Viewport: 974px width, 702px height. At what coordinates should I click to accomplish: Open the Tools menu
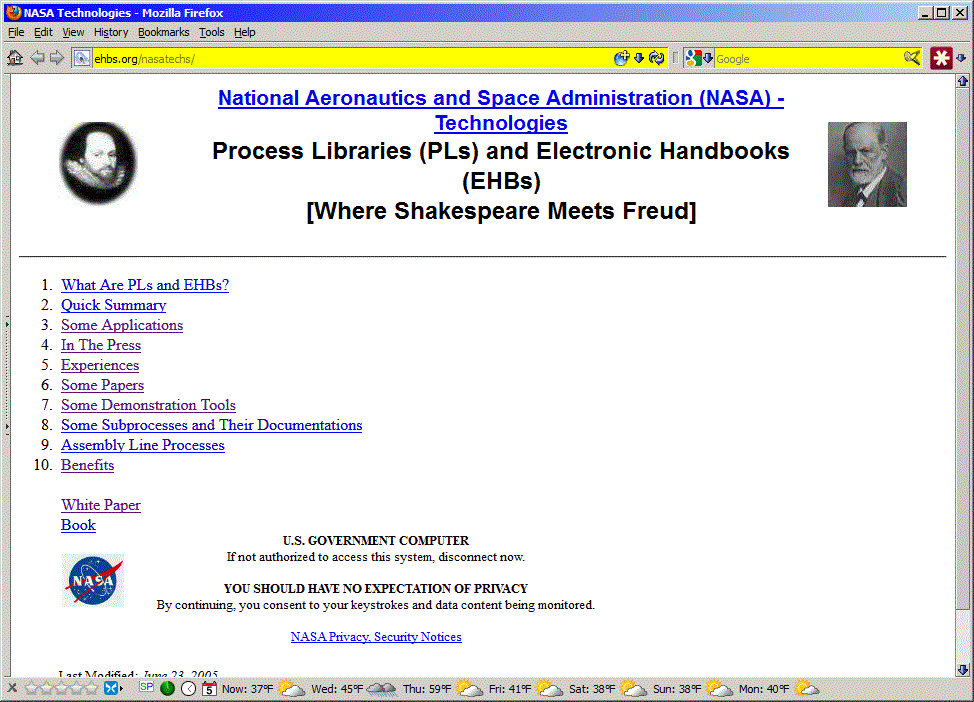click(211, 32)
